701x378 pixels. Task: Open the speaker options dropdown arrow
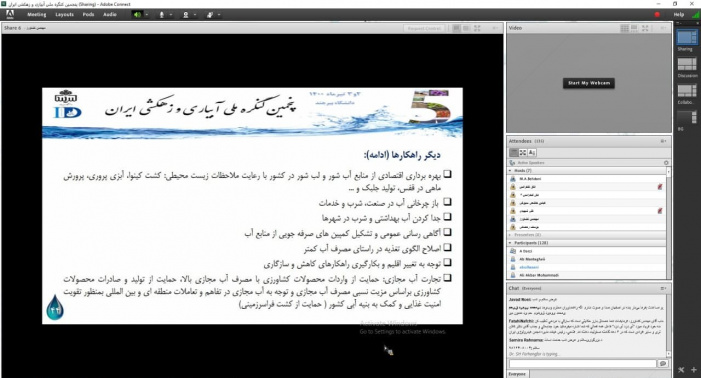147,15
